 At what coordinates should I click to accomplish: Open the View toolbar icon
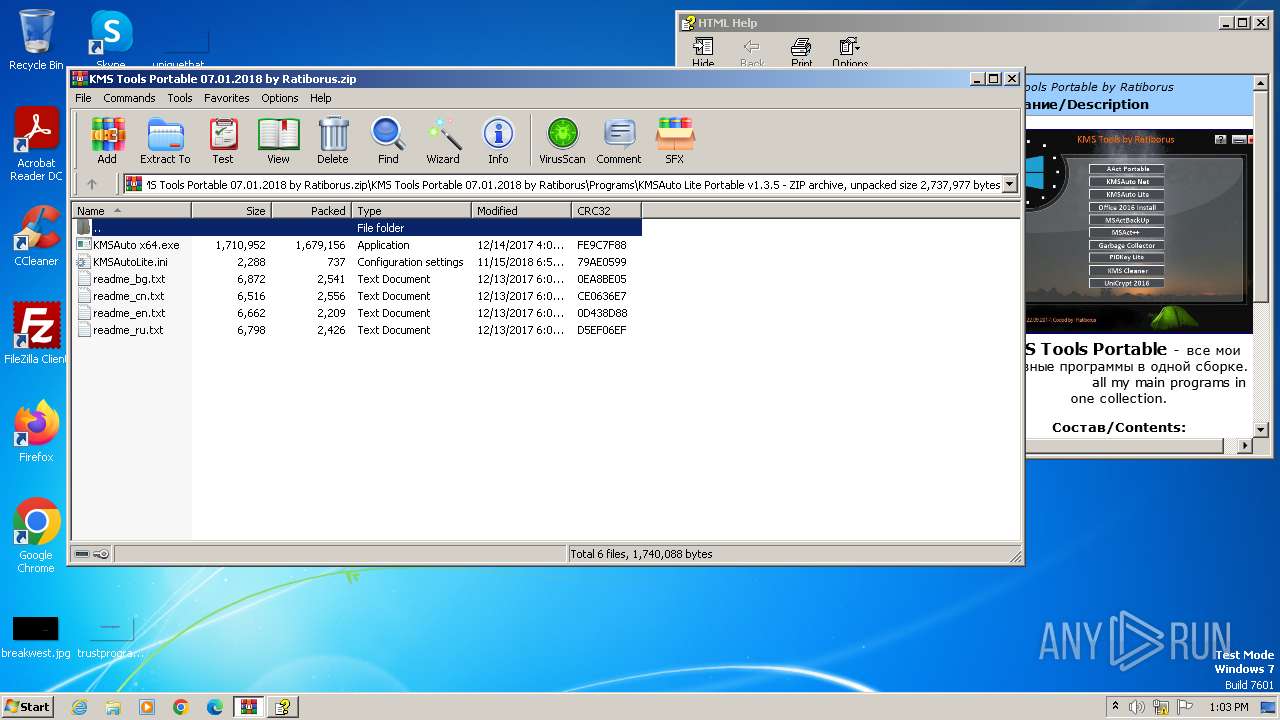[x=278, y=140]
